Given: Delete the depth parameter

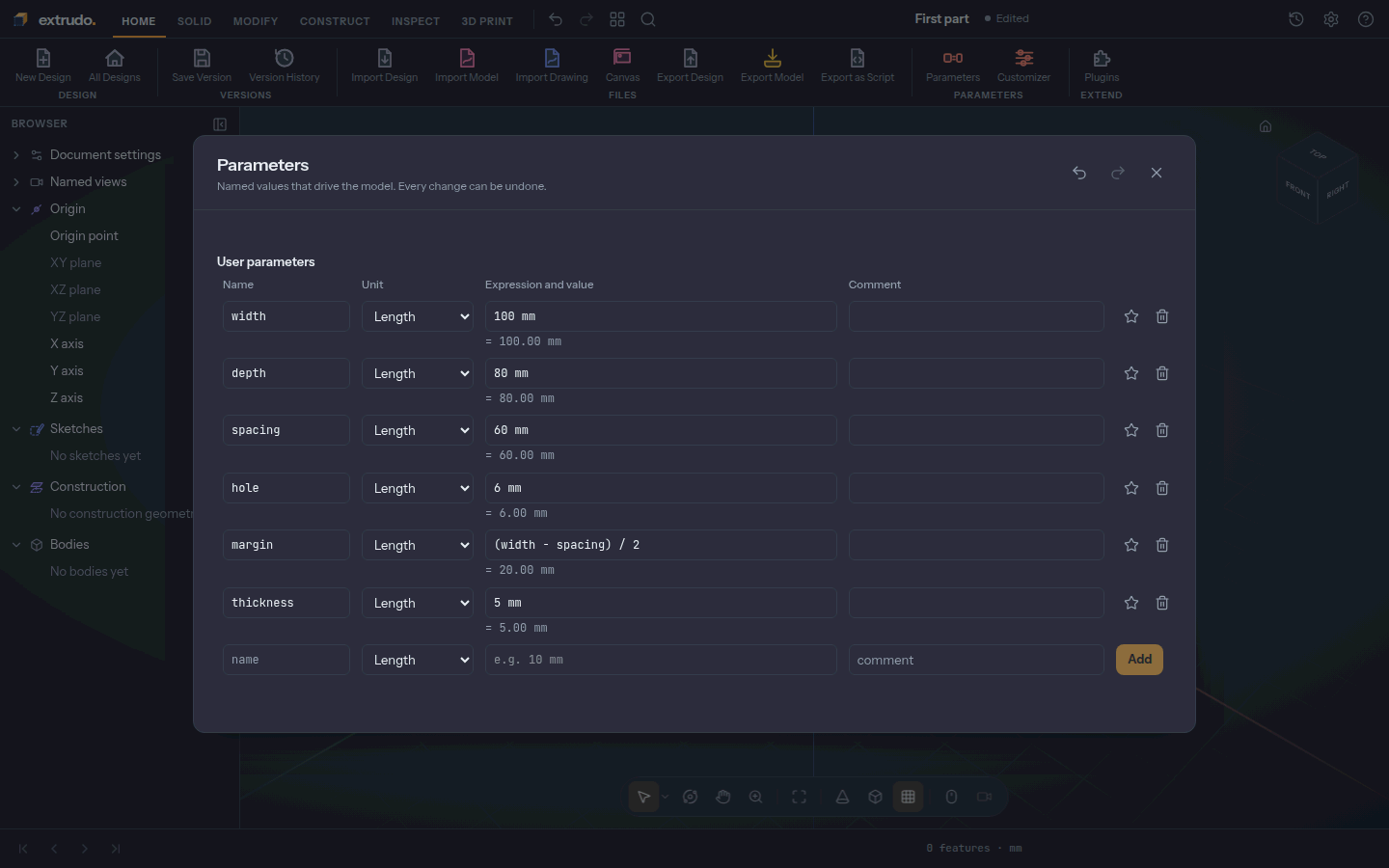Looking at the screenshot, I should tap(1162, 373).
